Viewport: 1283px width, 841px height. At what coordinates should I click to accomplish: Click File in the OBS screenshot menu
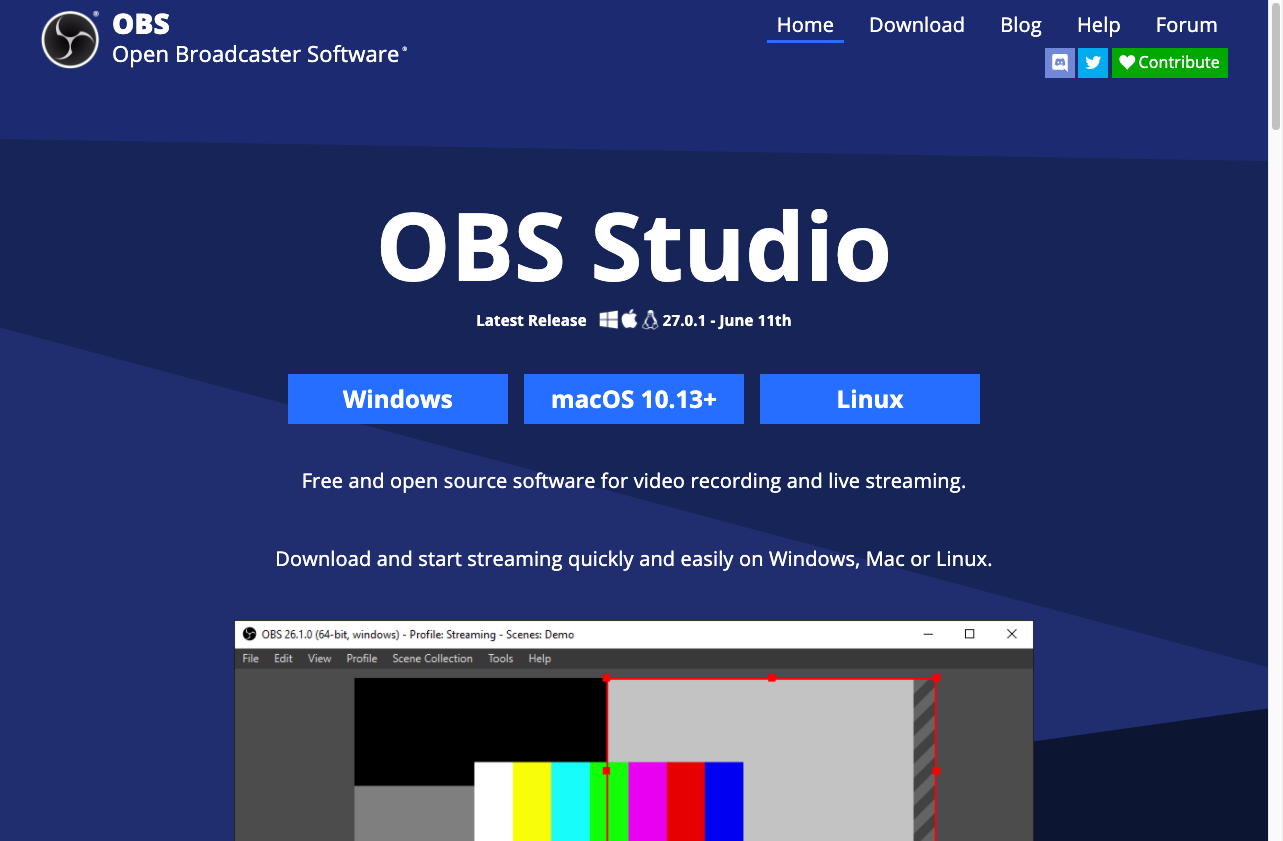coord(251,659)
